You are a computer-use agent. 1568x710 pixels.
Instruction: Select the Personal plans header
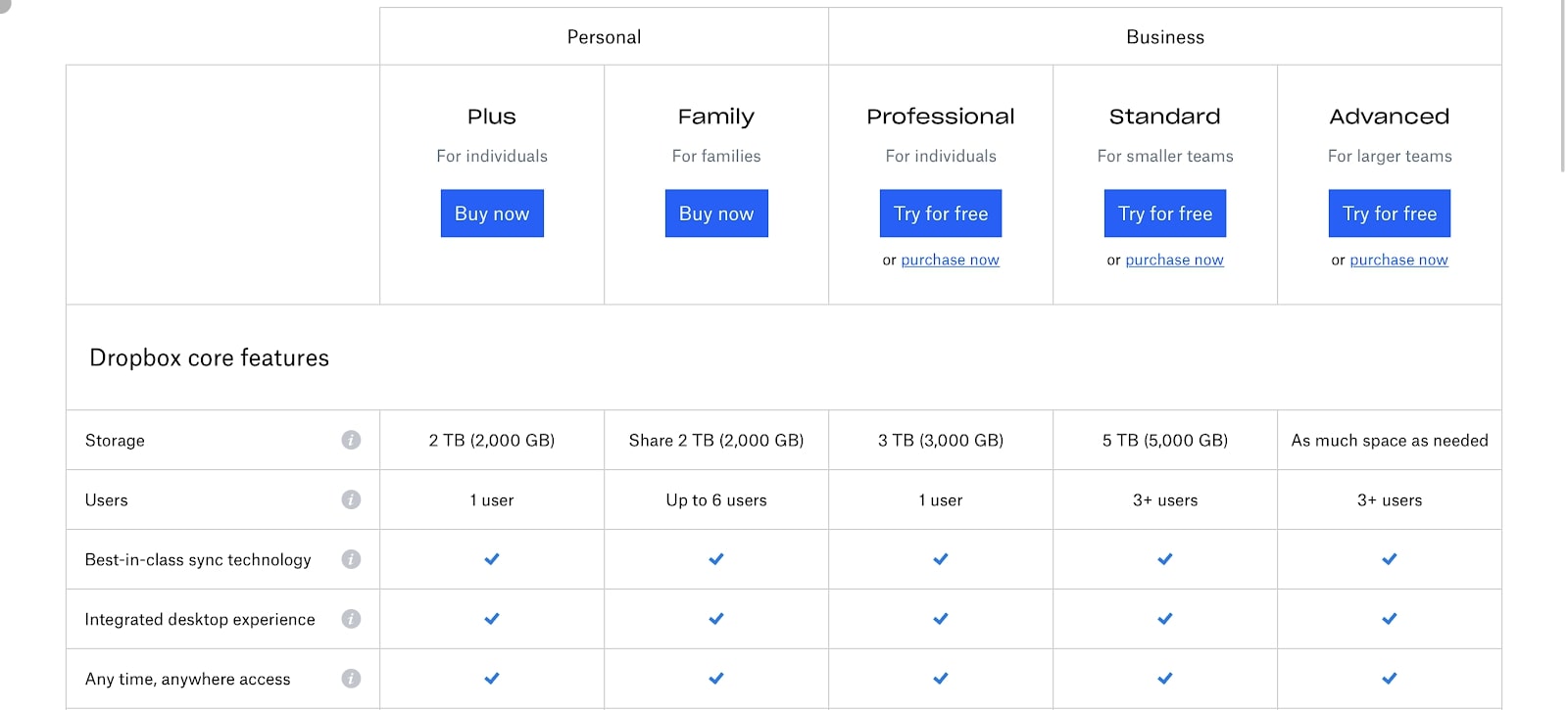[x=604, y=37]
